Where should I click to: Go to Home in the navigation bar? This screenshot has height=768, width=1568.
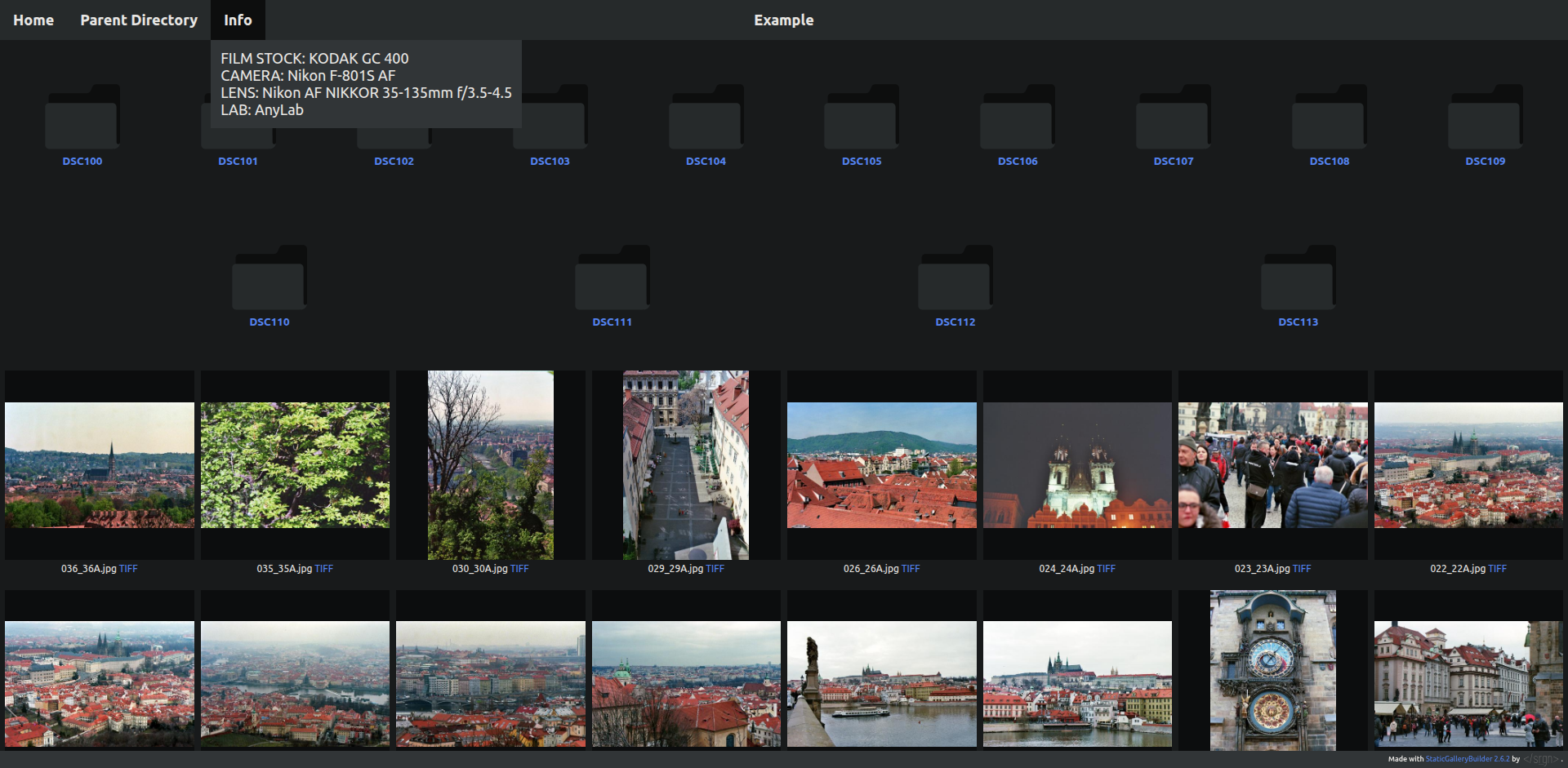point(33,20)
